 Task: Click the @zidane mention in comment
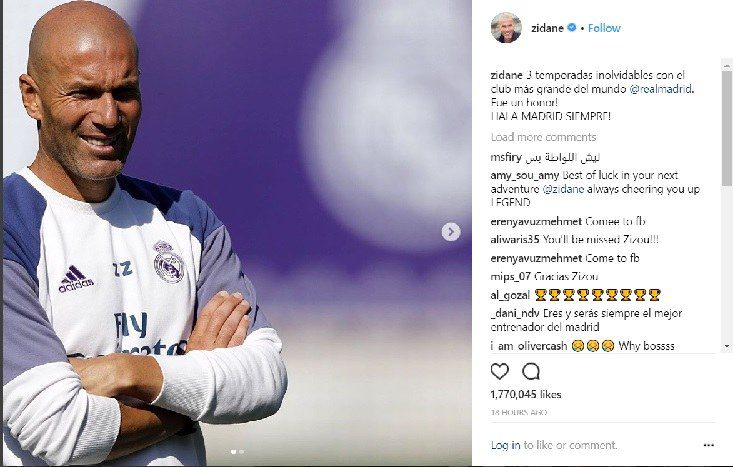563,189
